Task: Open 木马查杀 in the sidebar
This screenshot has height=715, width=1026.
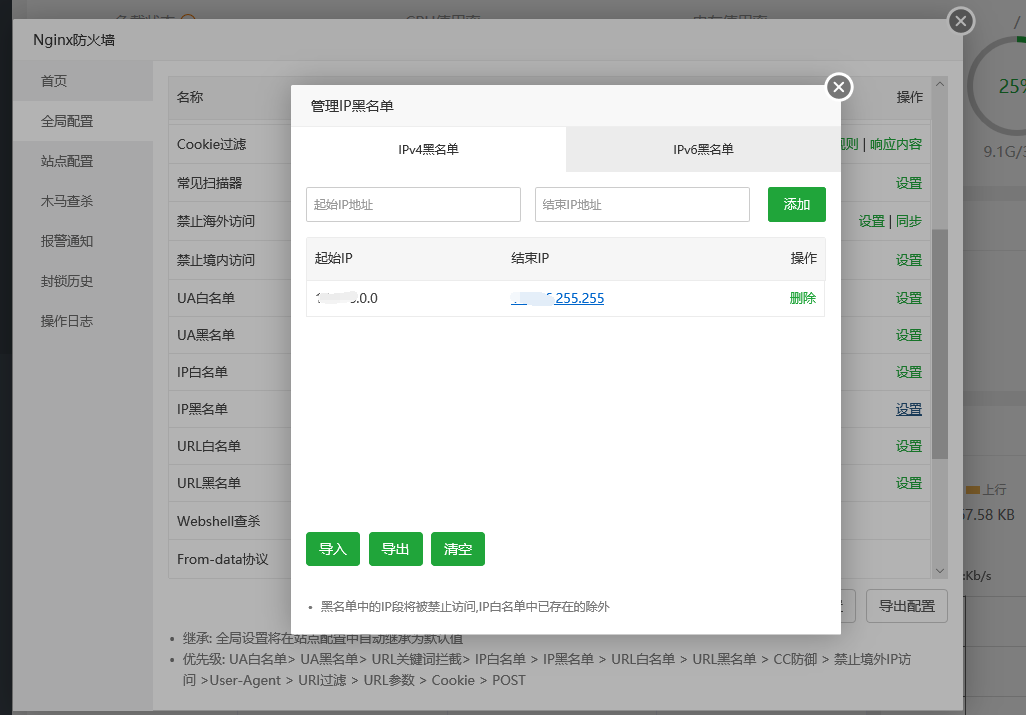Action: coord(83,201)
